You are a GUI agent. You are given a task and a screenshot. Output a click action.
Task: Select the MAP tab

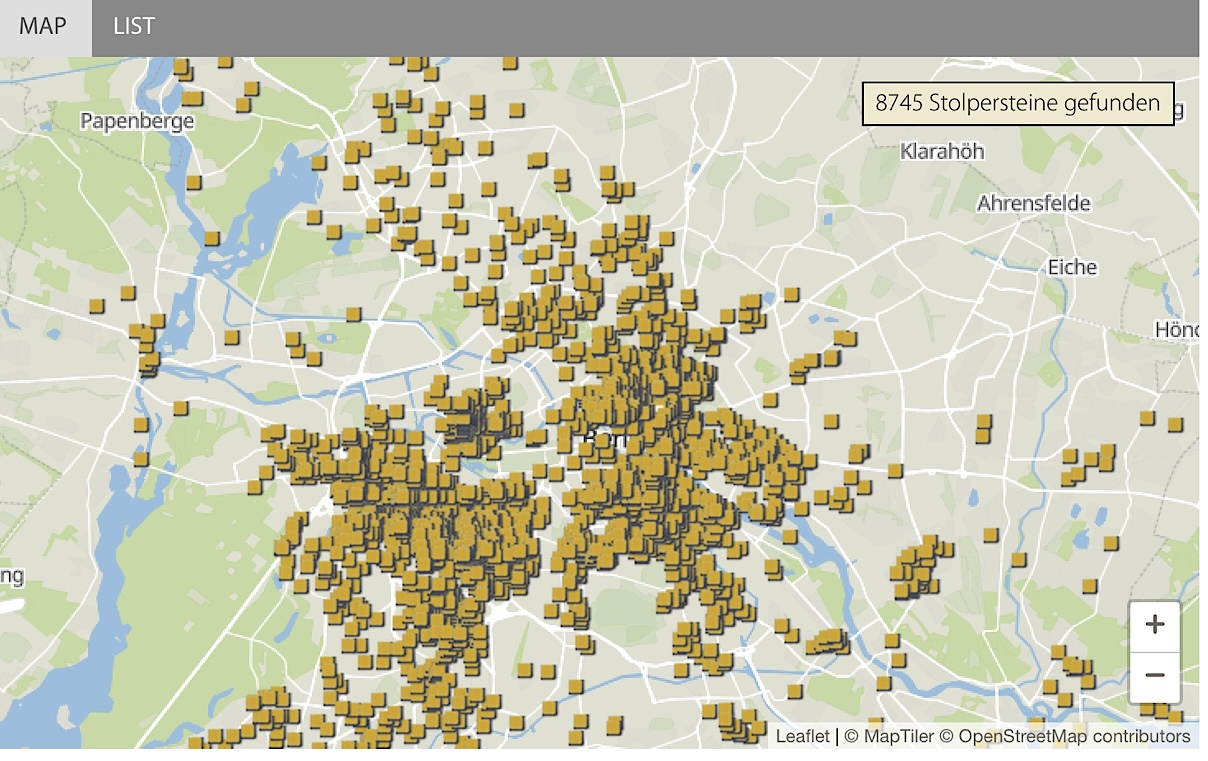[x=44, y=27]
